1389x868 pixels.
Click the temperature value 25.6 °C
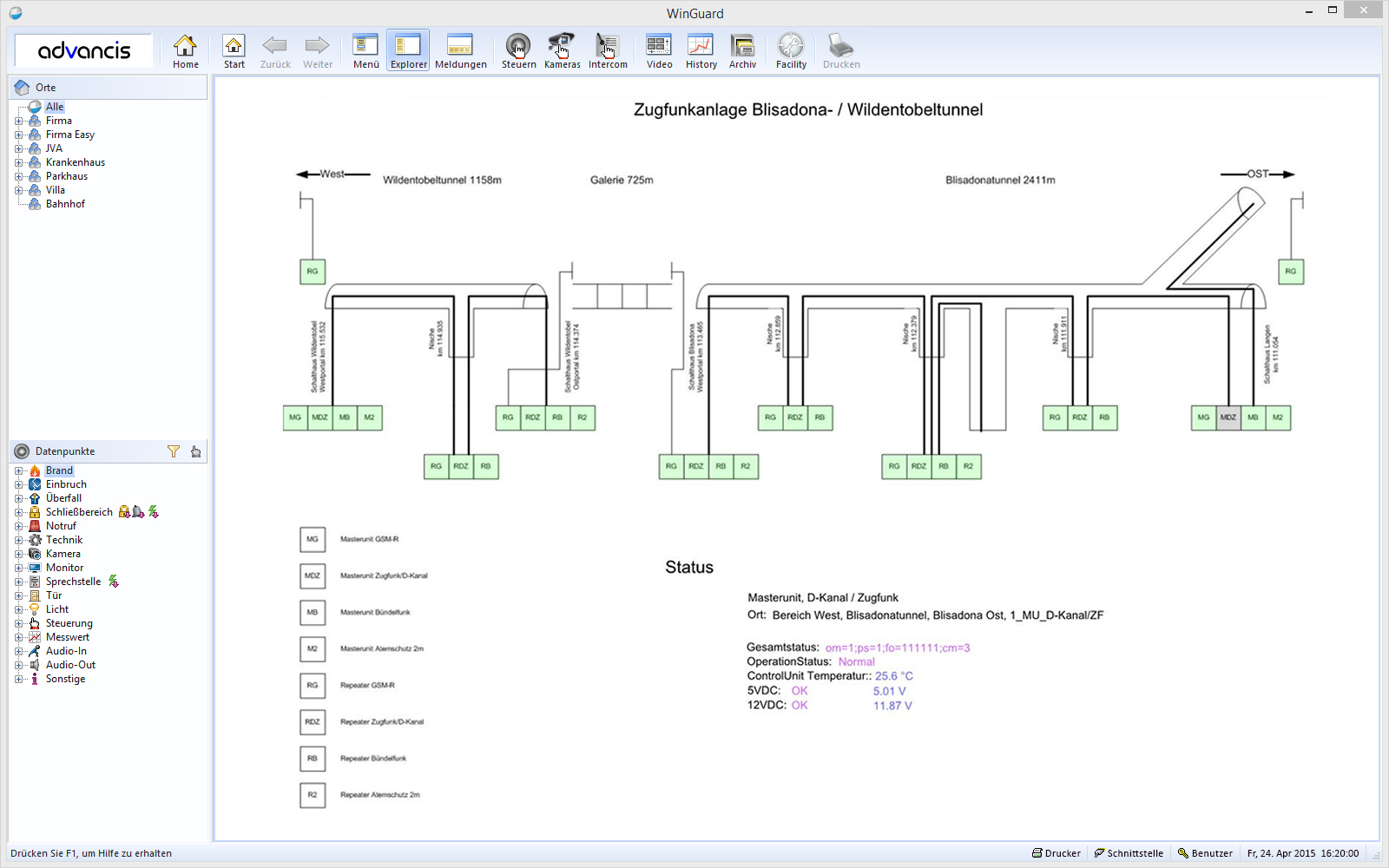click(894, 676)
